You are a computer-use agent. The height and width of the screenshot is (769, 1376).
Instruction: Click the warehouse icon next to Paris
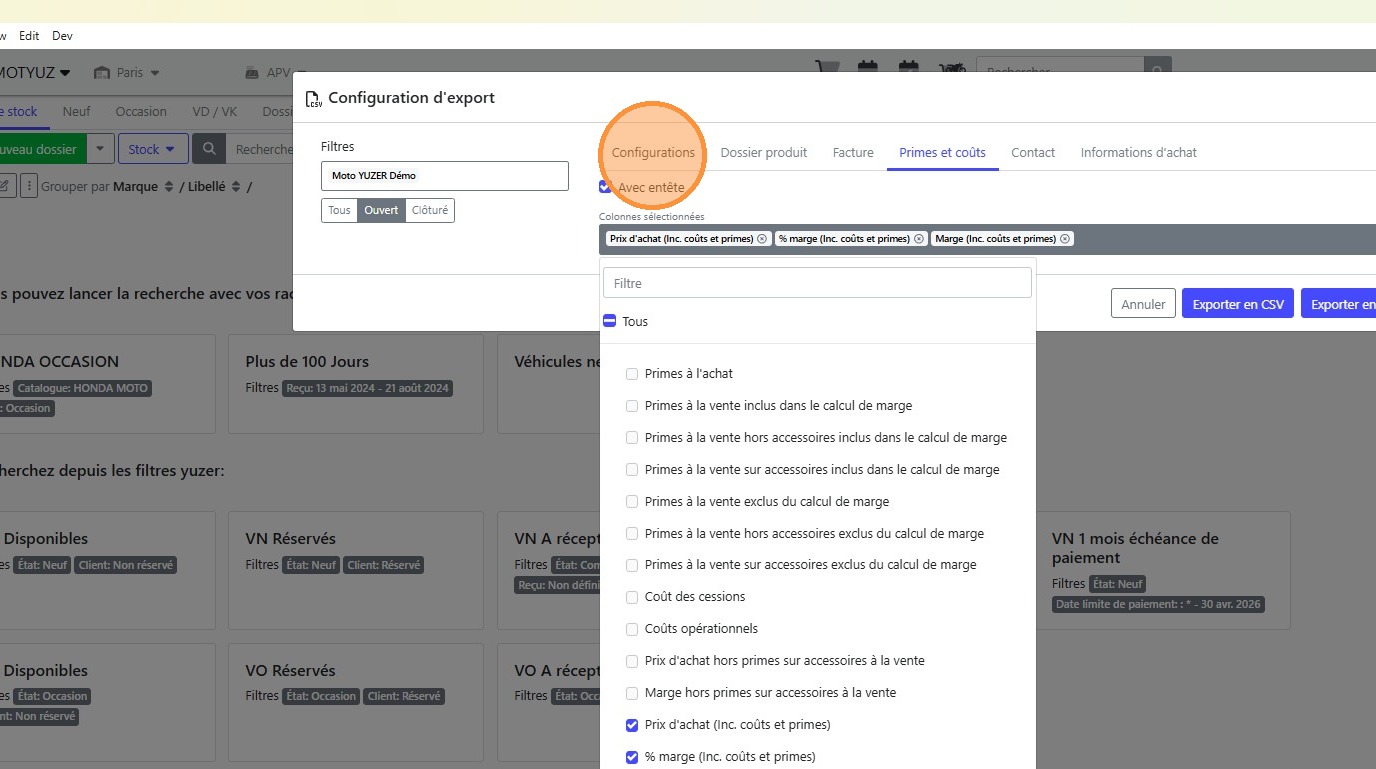(x=101, y=73)
